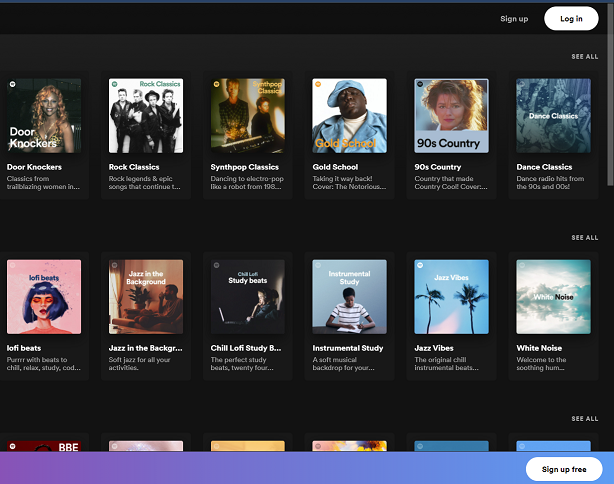This screenshot has width=614, height=484.
Task: Open the White Noise playlist cover
Action: pos(553,296)
